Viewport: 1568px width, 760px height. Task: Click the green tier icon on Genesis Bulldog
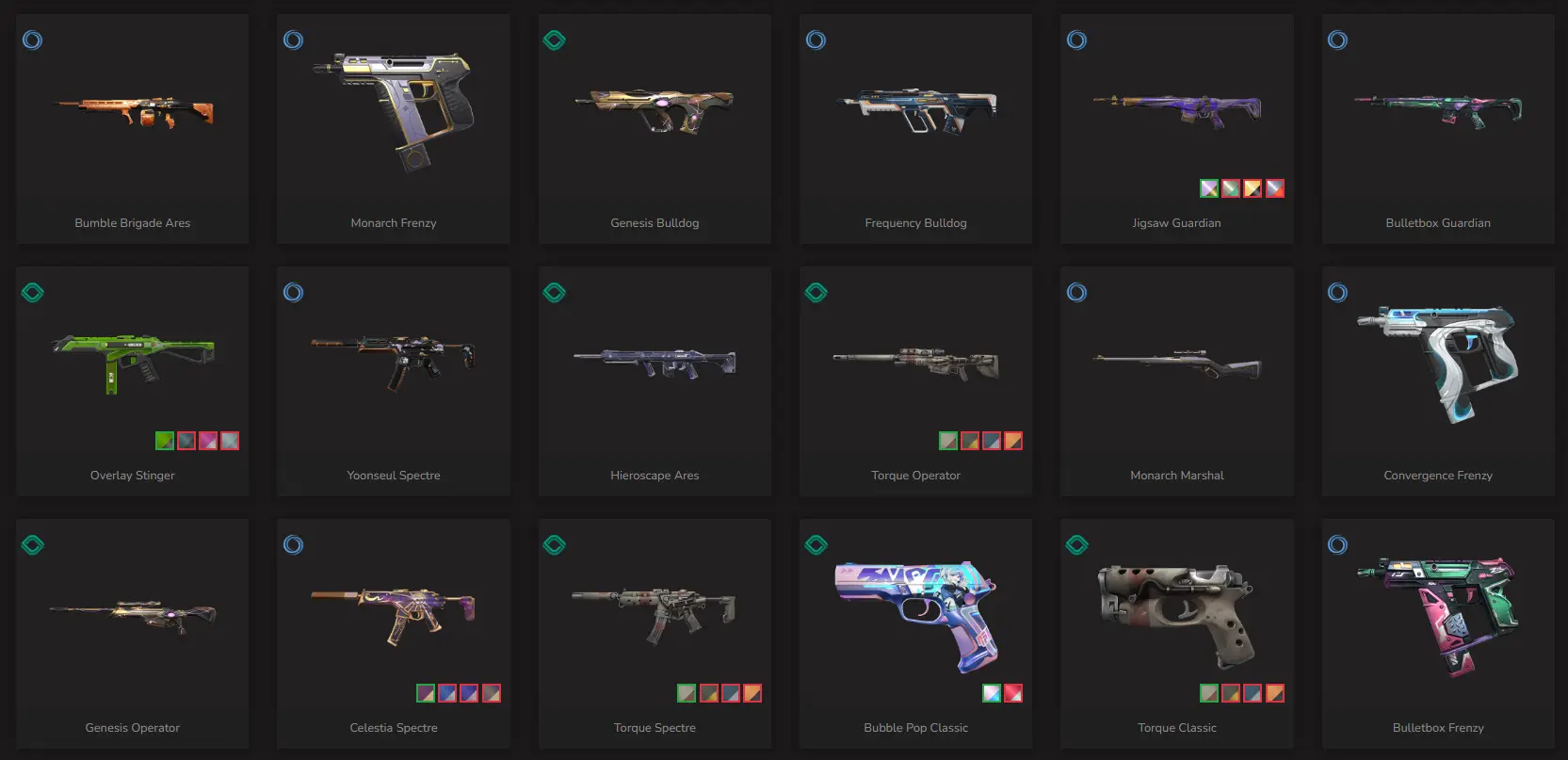[554, 40]
